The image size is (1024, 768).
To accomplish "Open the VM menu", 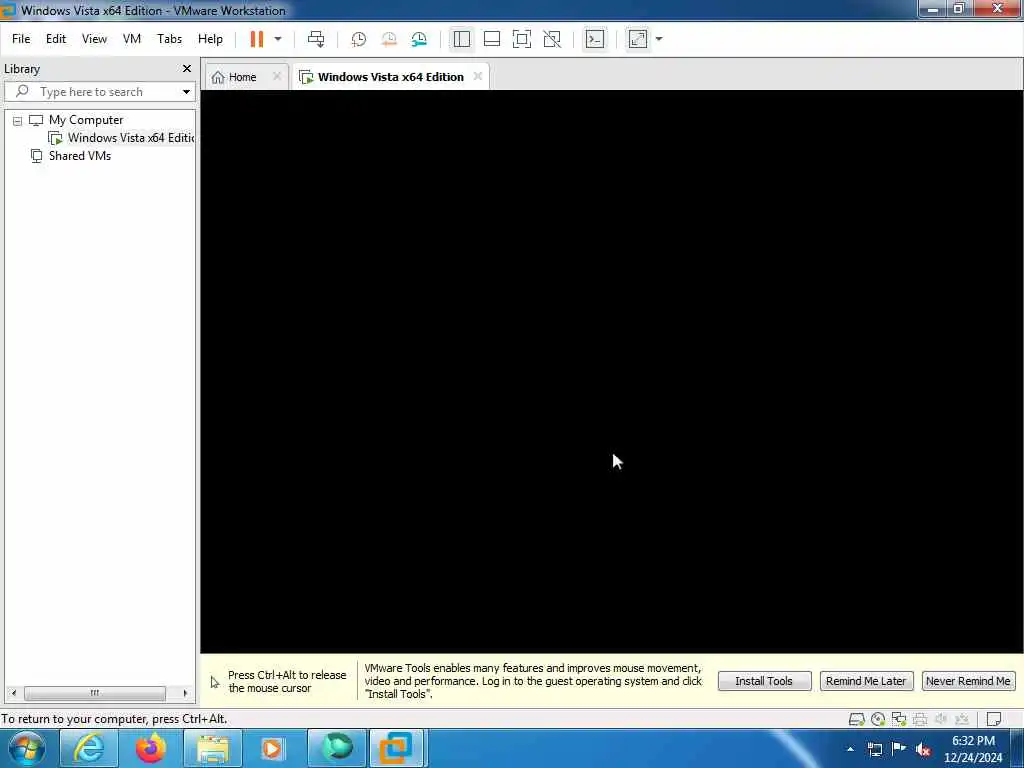I will pos(132,39).
